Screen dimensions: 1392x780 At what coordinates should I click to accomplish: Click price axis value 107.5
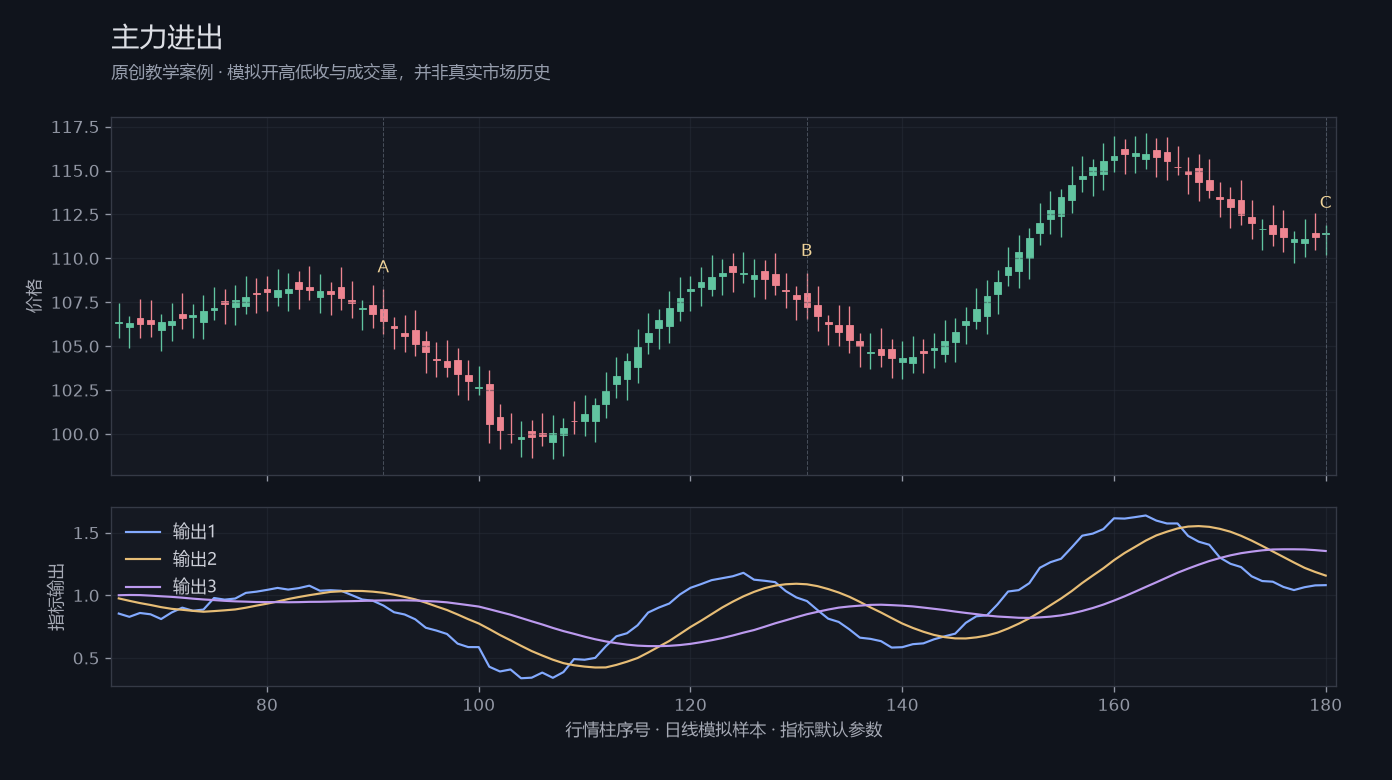click(75, 303)
